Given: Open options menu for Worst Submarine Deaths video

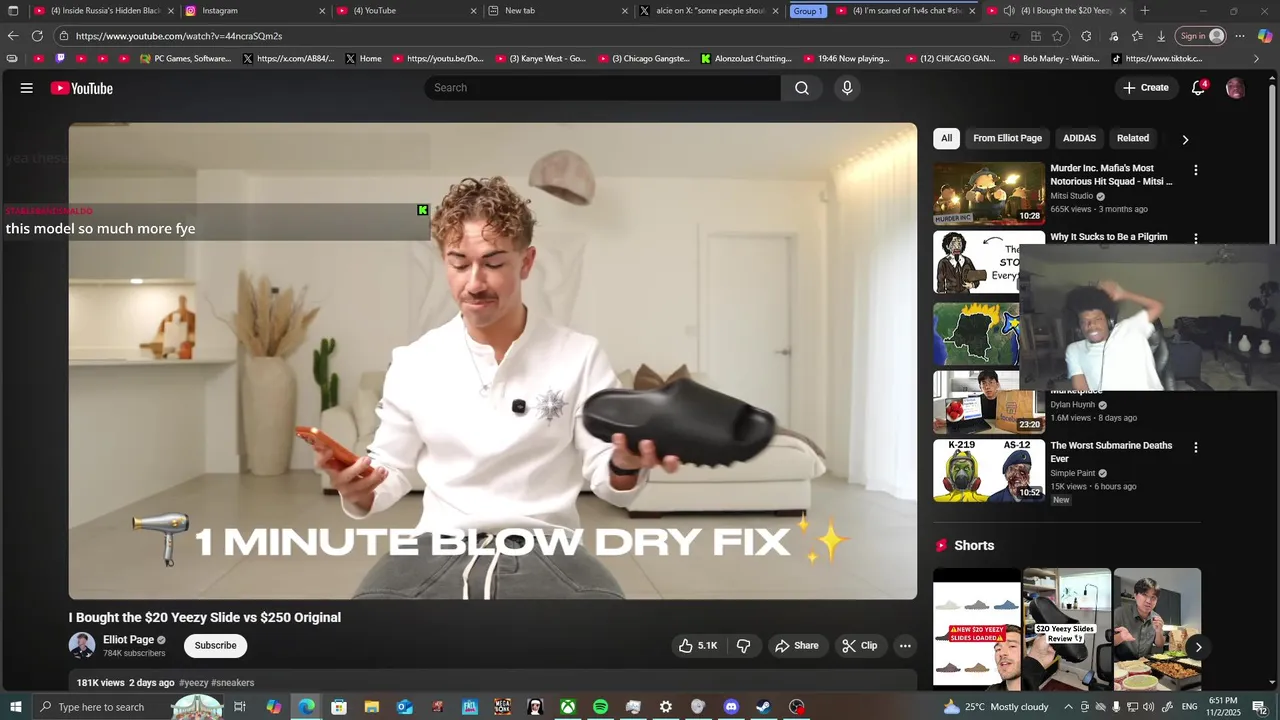Looking at the screenshot, I should coord(1195,447).
